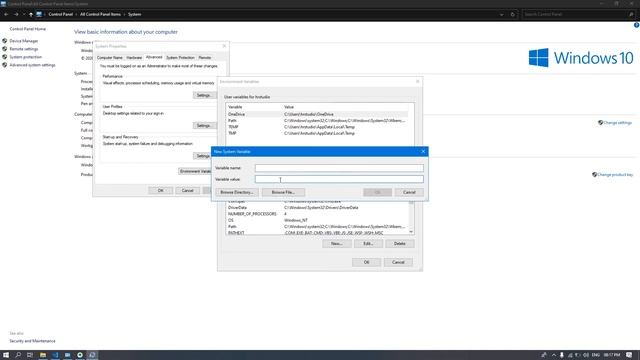This screenshot has width=640, height=360.
Task: Select DriverData row in system variables
Action: coord(317,208)
